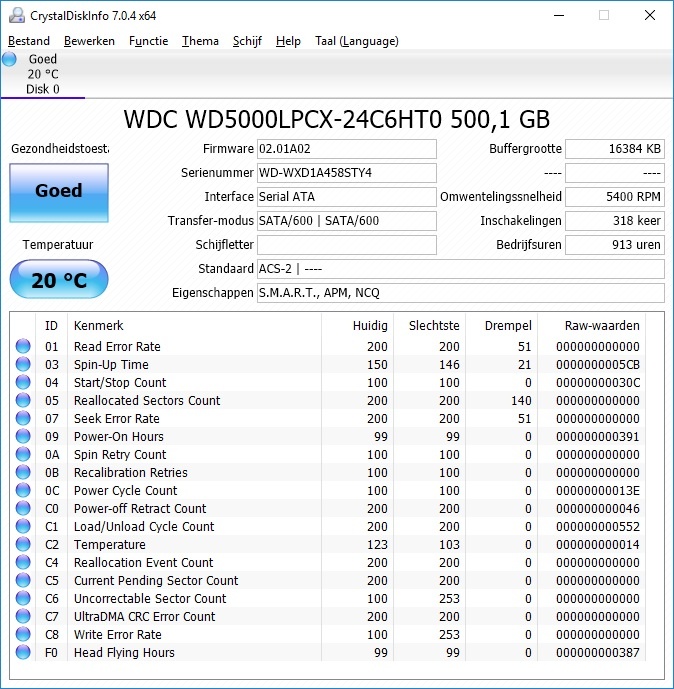The height and width of the screenshot is (689, 674).
Task: Click the status orb for UltraDMA CRC Error Count
Action: [23, 616]
